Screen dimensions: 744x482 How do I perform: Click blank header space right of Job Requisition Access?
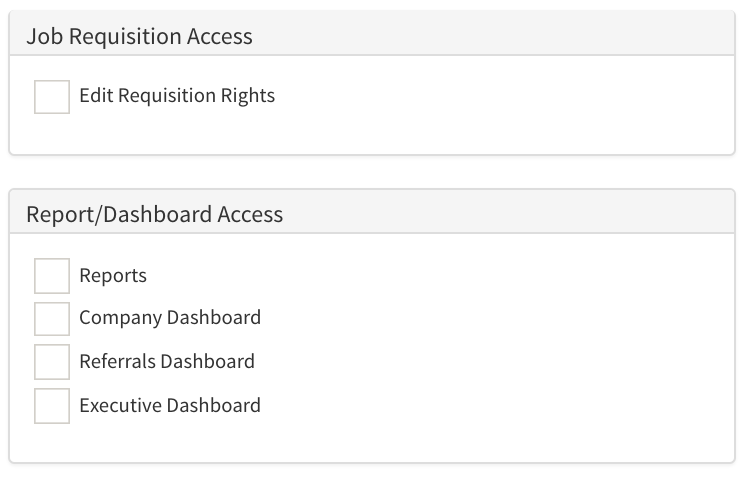pyautogui.click(x=500, y=37)
